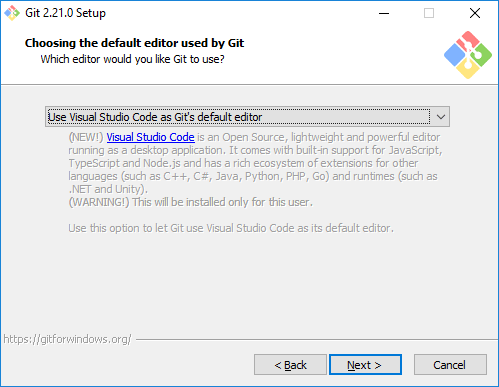Continue setup with the Next button
Screen dimensions: 499x387
point(365,365)
